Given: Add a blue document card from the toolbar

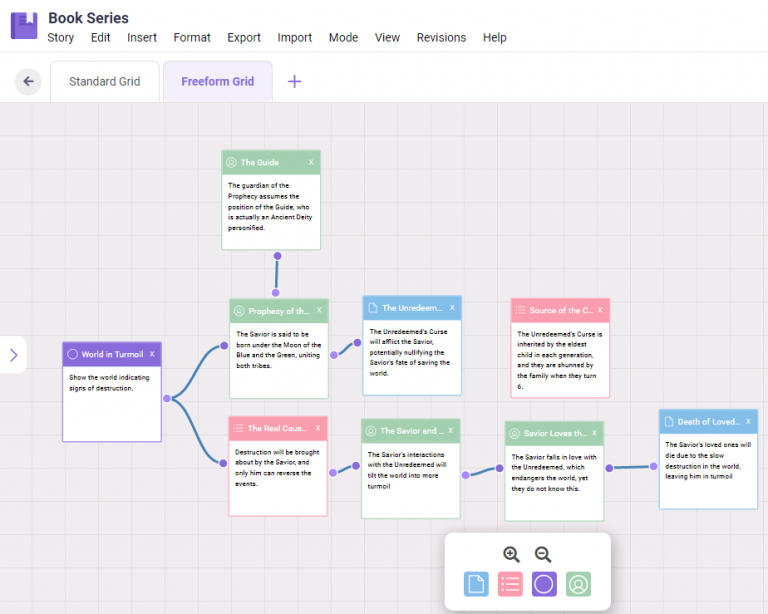Looking at the screenshot, I should [476, 584].
